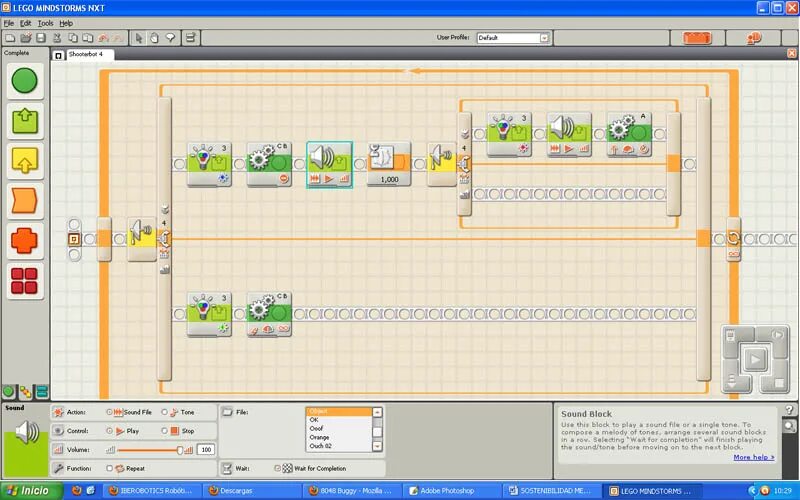Viewport: 800px width, 500px height.
Task: Switch to the Complete palette tab
Action: click(x=25, y=392)
